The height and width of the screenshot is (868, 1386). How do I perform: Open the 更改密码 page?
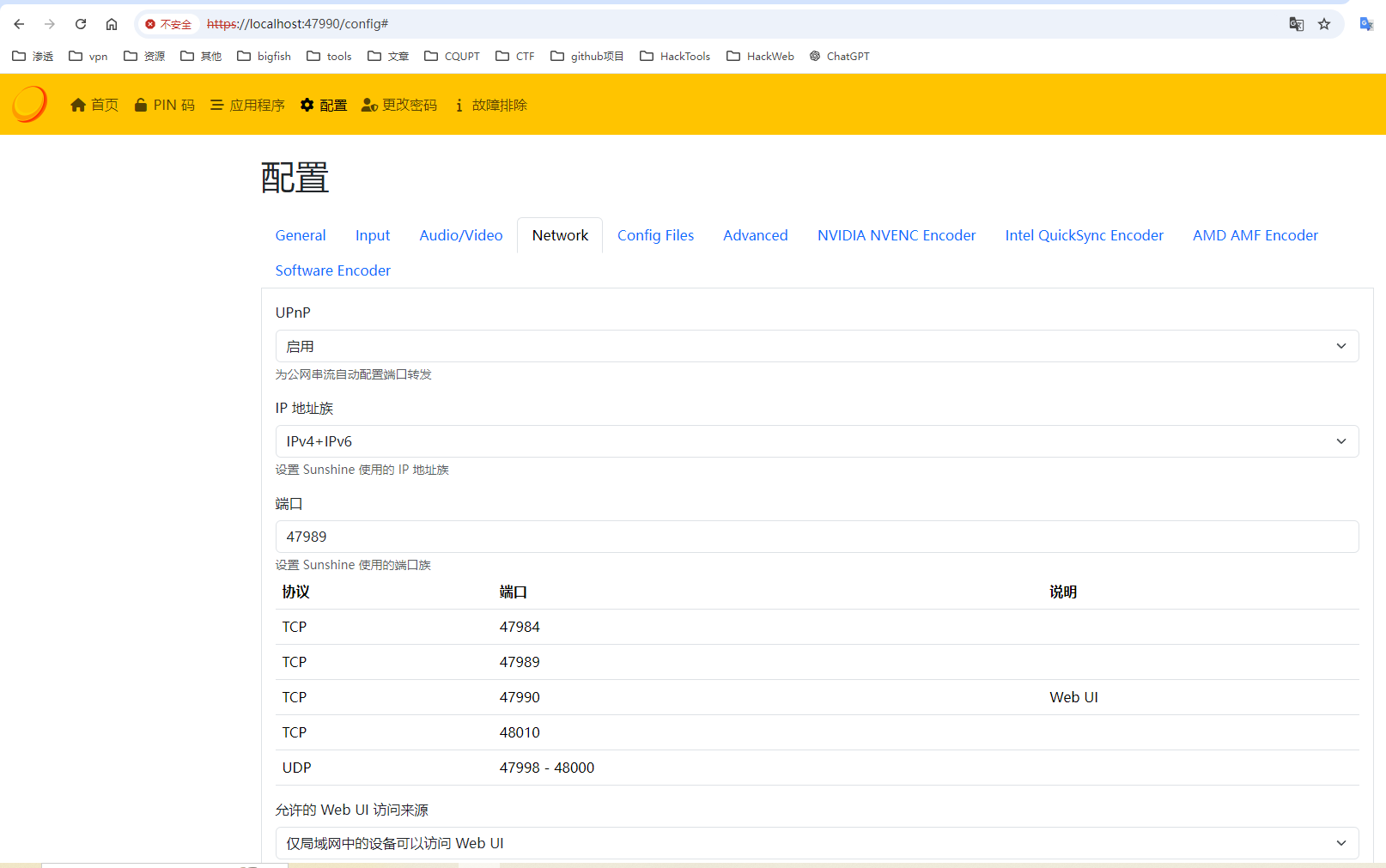point(399,105)
